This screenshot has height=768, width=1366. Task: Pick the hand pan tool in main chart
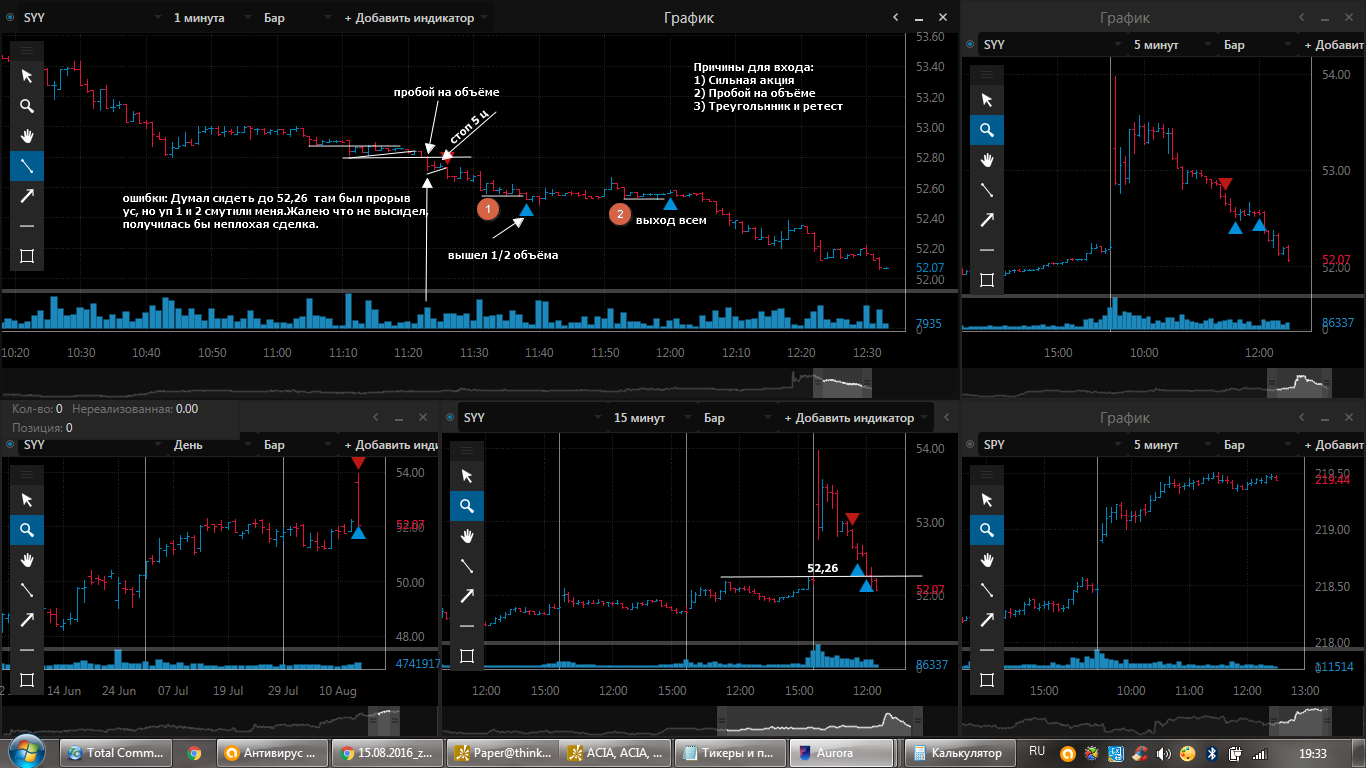(x=27, y=136)
